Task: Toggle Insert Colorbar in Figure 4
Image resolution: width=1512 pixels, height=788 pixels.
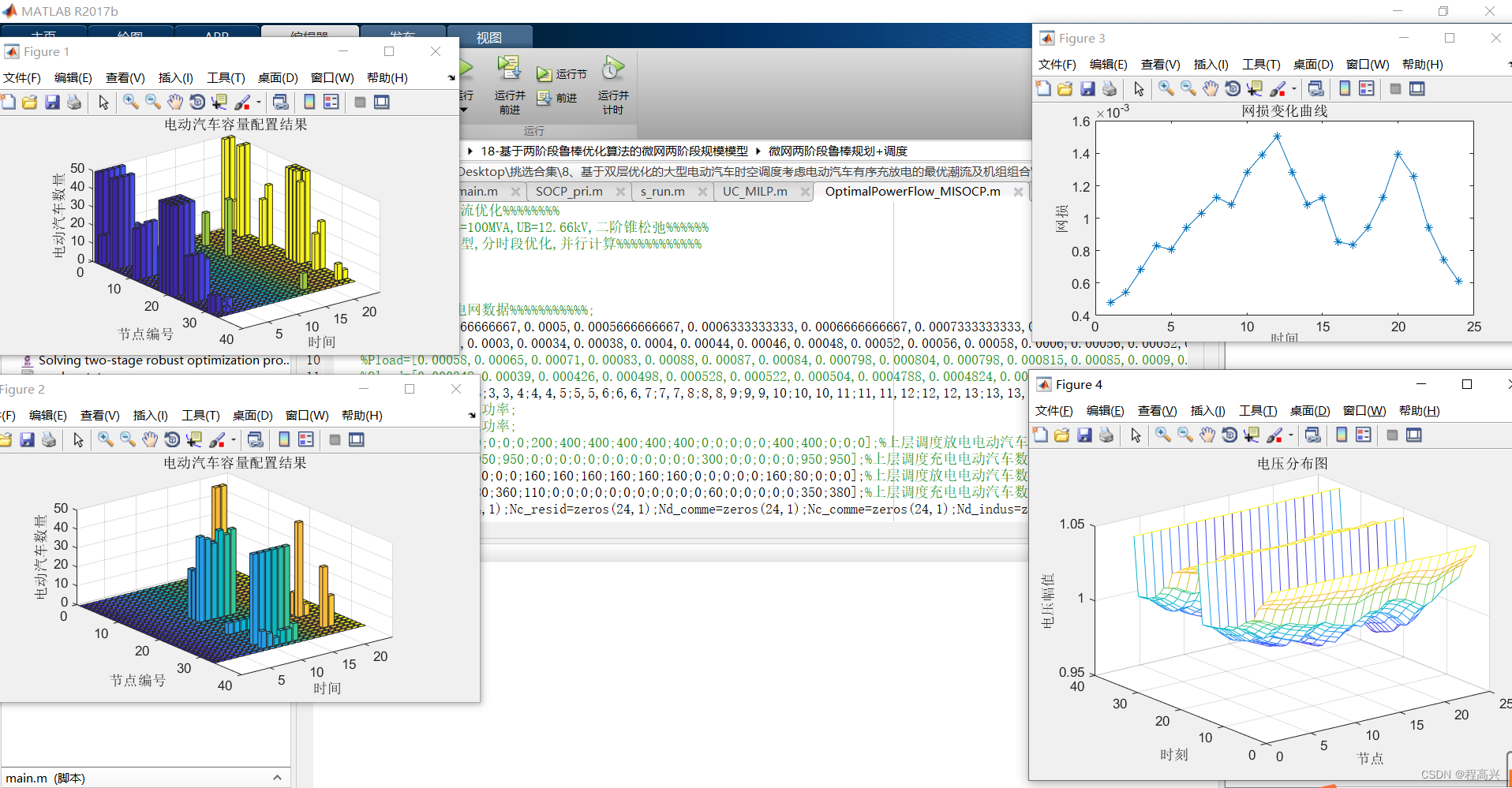Action: 1342,435
